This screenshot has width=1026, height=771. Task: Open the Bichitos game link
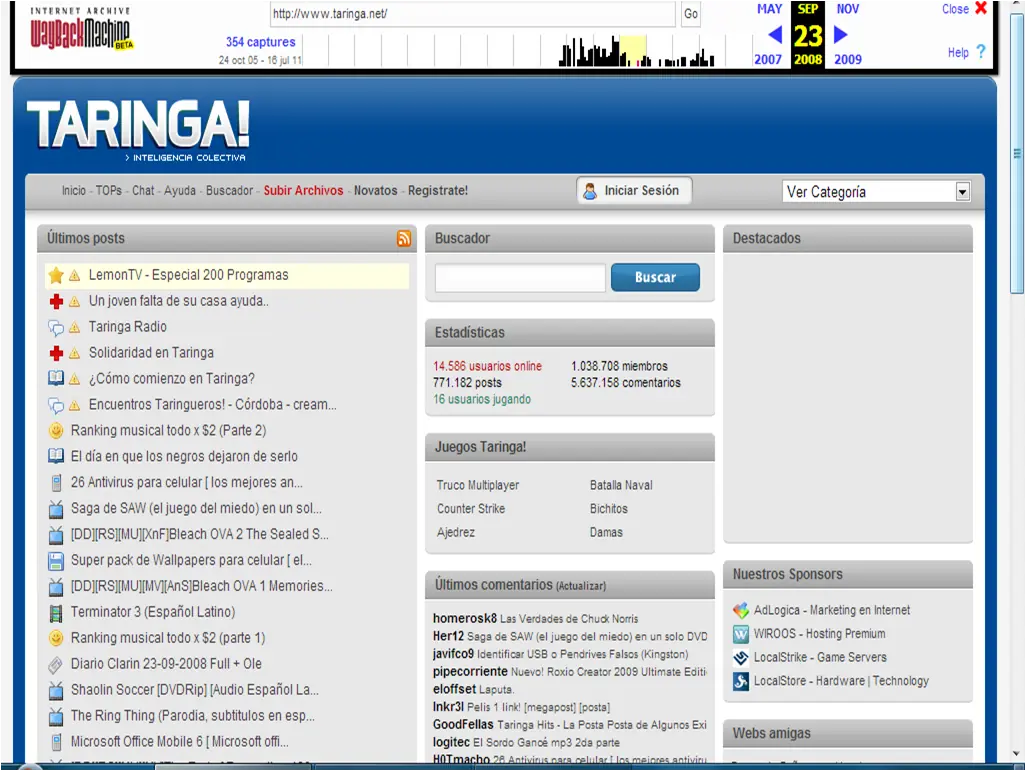click(609, 509)
